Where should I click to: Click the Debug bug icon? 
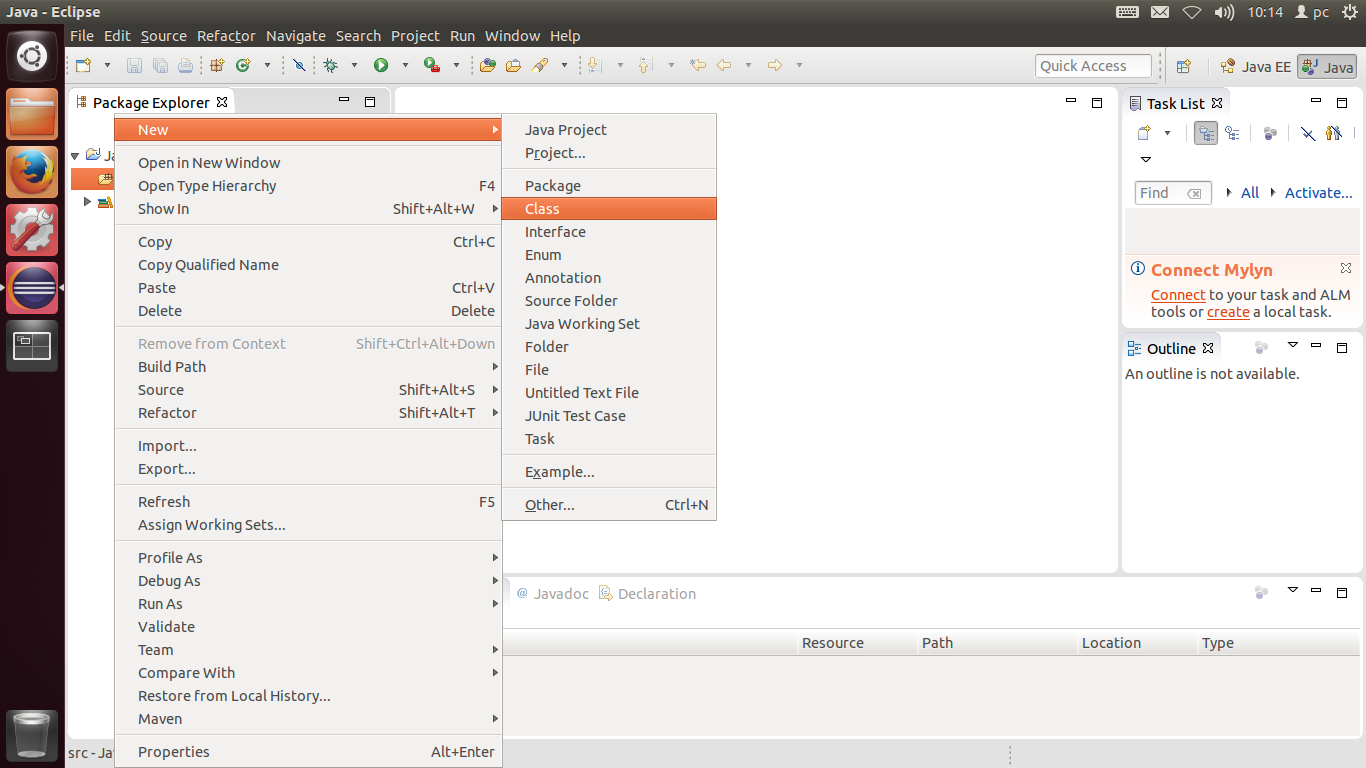pyautogui.click(x=331, y=66)
